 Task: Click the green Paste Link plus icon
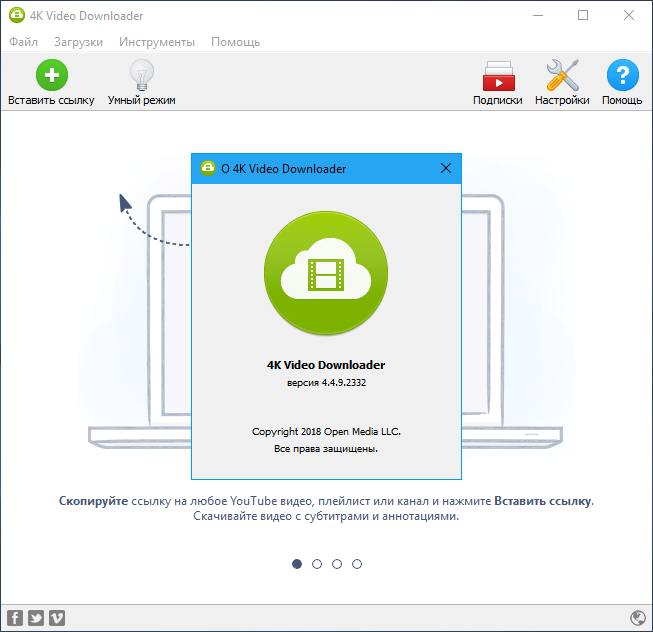52,75
